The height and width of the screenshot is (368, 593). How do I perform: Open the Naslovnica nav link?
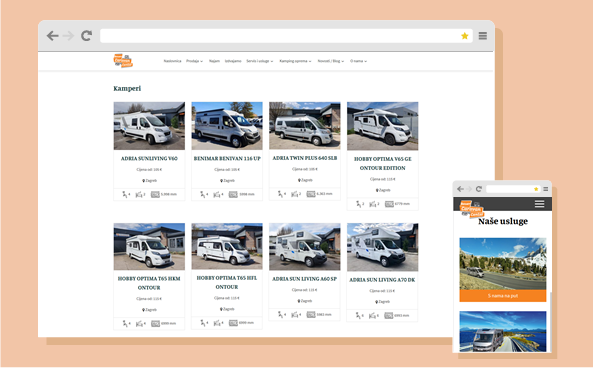[172, 61]
